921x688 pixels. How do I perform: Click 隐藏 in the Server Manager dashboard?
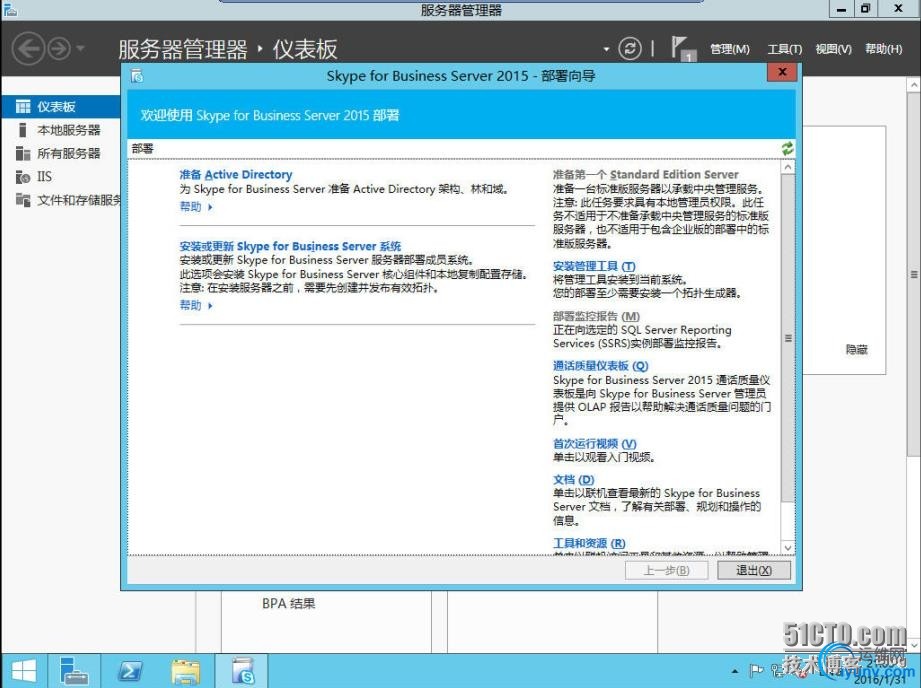(x=856, y=350)
